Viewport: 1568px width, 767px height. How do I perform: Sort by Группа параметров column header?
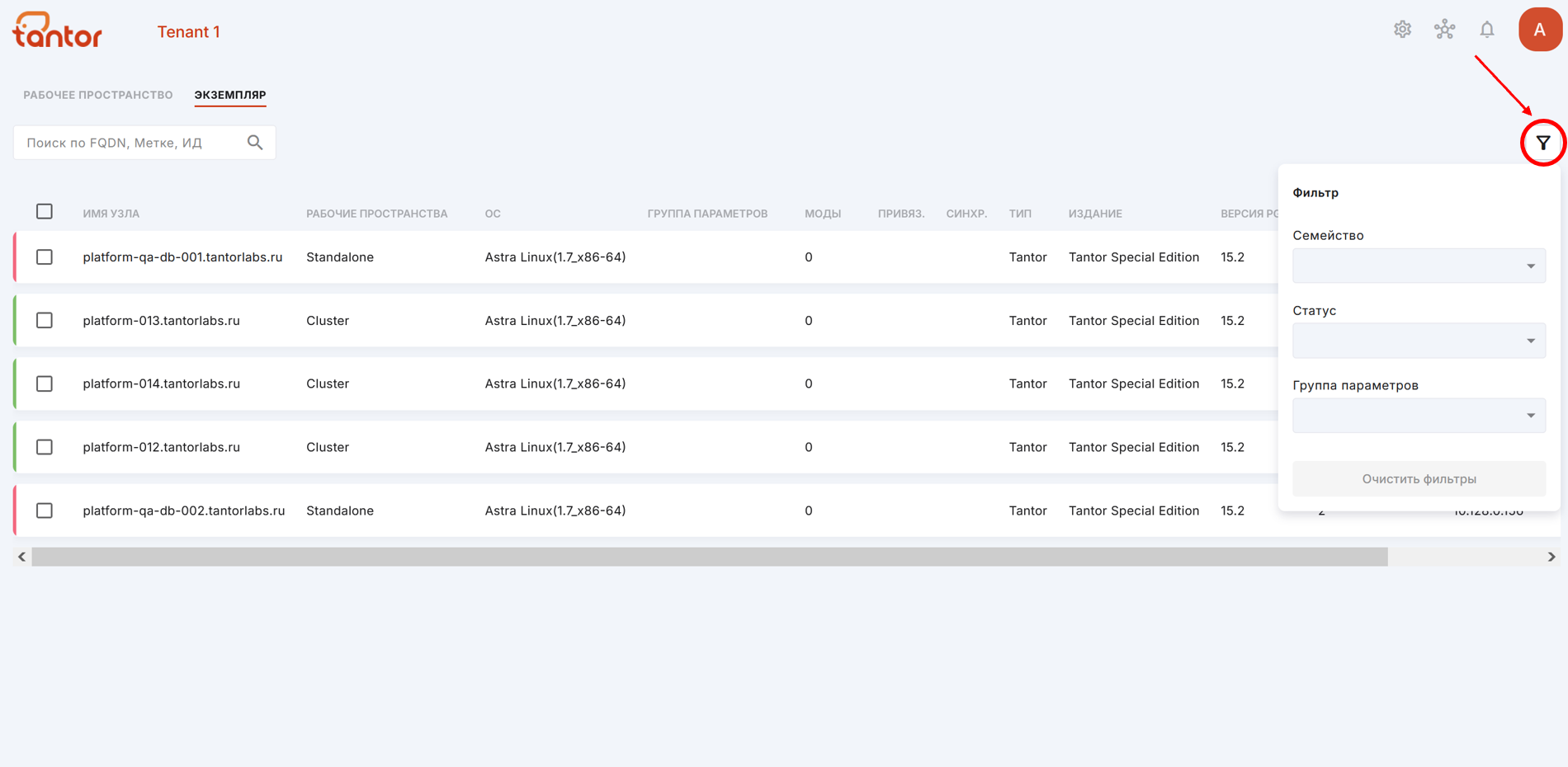pos(707,214)
